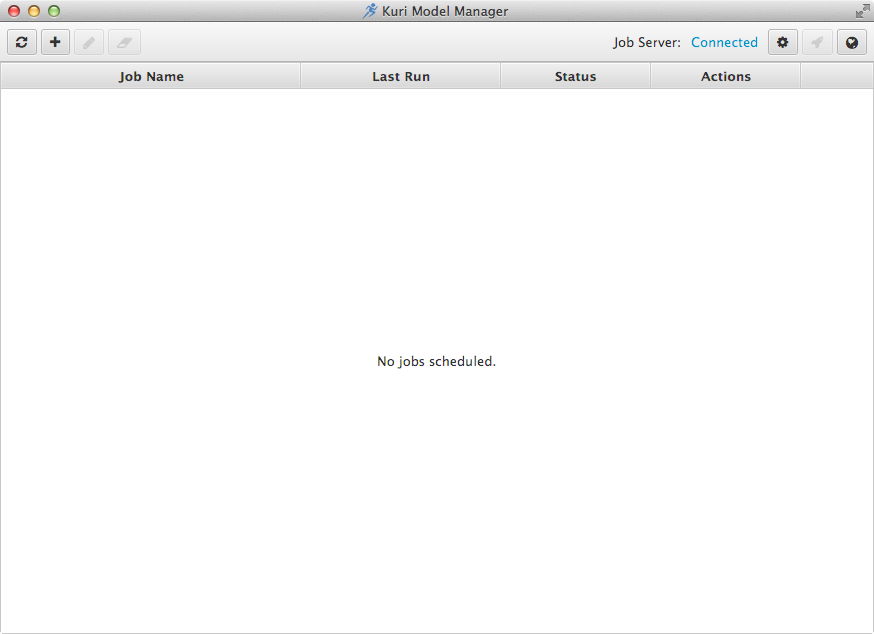
Task: Open the job server settings gear
Action: pos(782,42)
